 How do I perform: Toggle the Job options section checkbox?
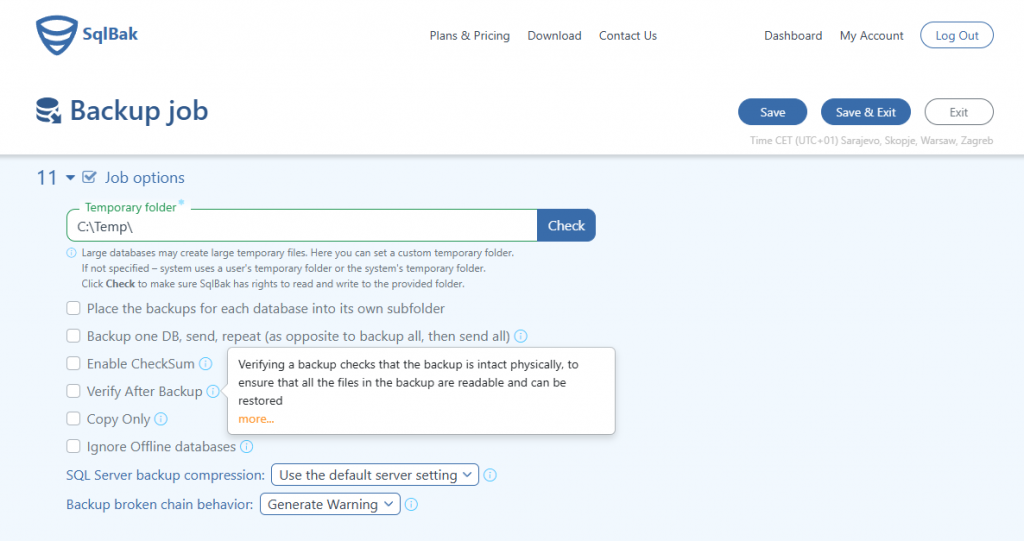tap(89, 177)
